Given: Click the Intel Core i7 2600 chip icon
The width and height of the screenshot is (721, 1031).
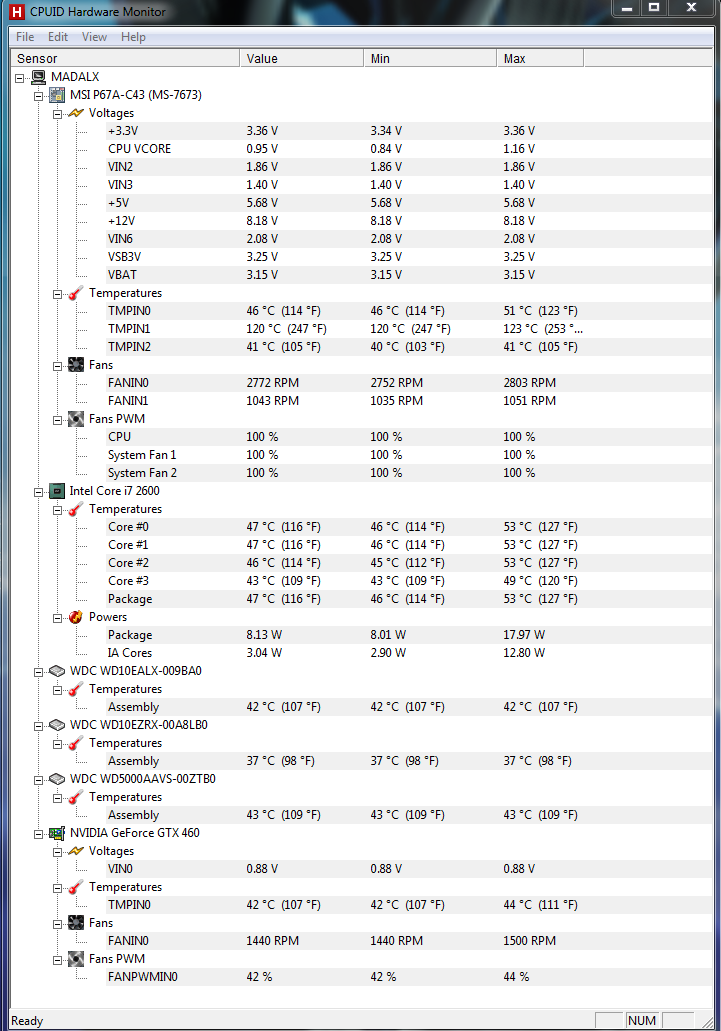Looking at the screenshot, I should click(57, 491).
